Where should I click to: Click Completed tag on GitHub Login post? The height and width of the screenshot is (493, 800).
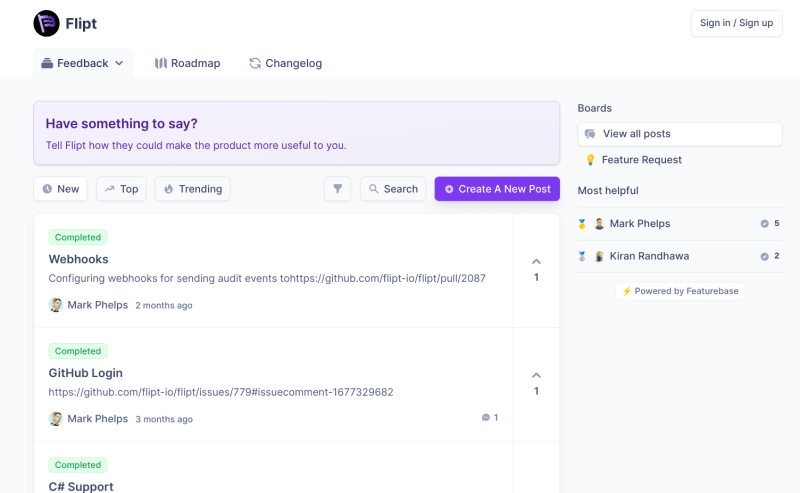(78, 351)
